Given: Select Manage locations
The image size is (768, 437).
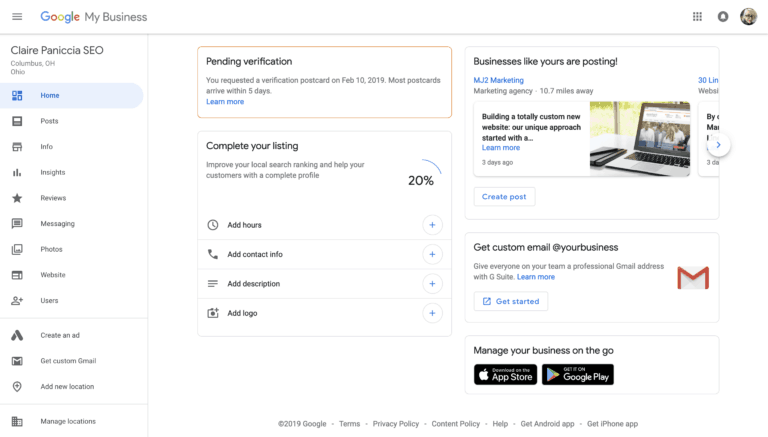Looking at the screenshot, I should pyautogui.click(x=72, y=421).
